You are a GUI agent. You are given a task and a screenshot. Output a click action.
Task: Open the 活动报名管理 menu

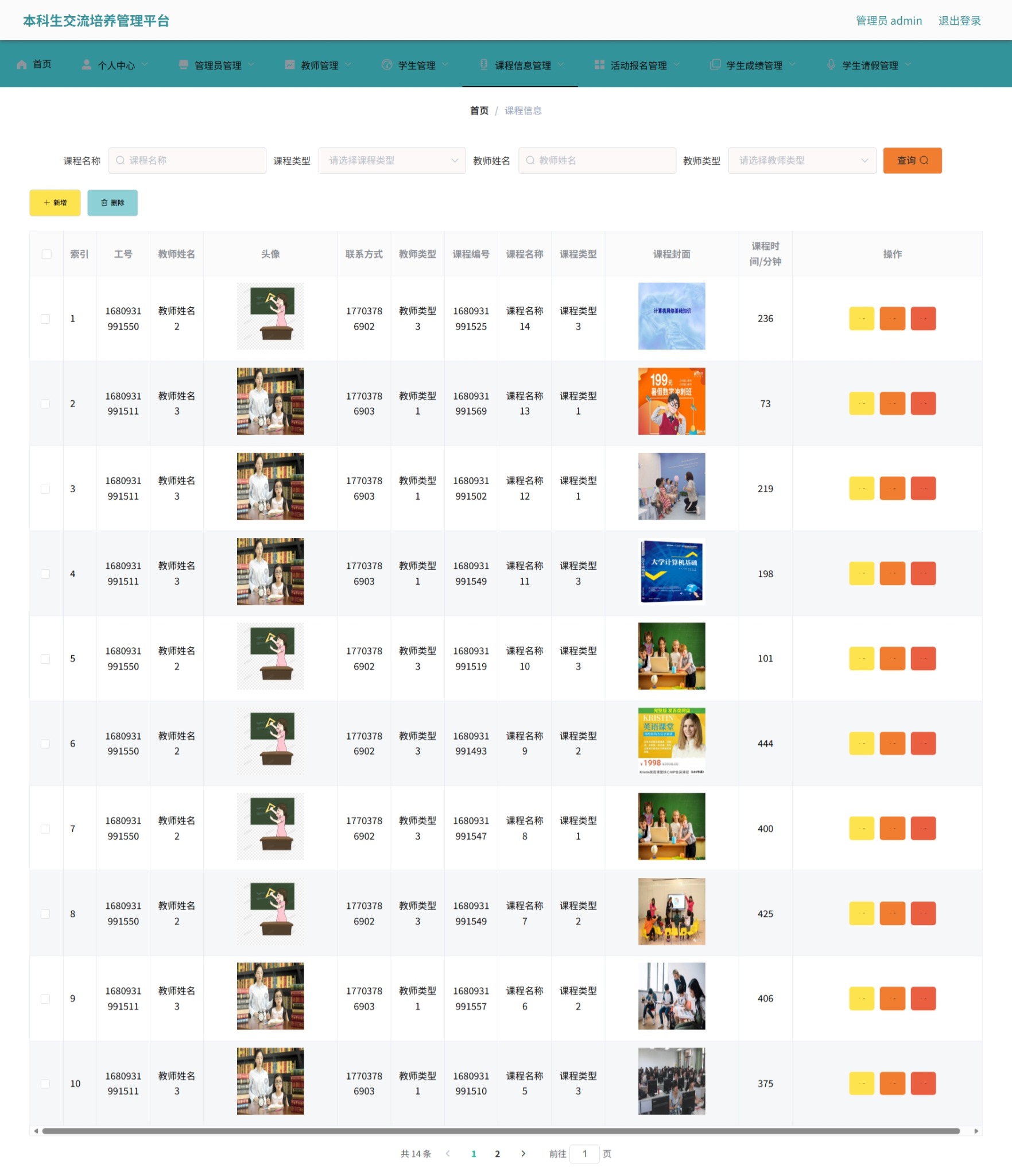point(637,65)
